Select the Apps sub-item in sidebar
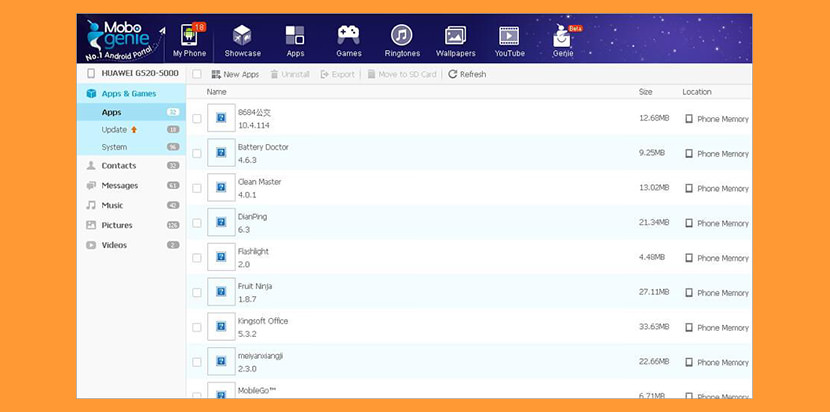830x412 pixels. 132,112
